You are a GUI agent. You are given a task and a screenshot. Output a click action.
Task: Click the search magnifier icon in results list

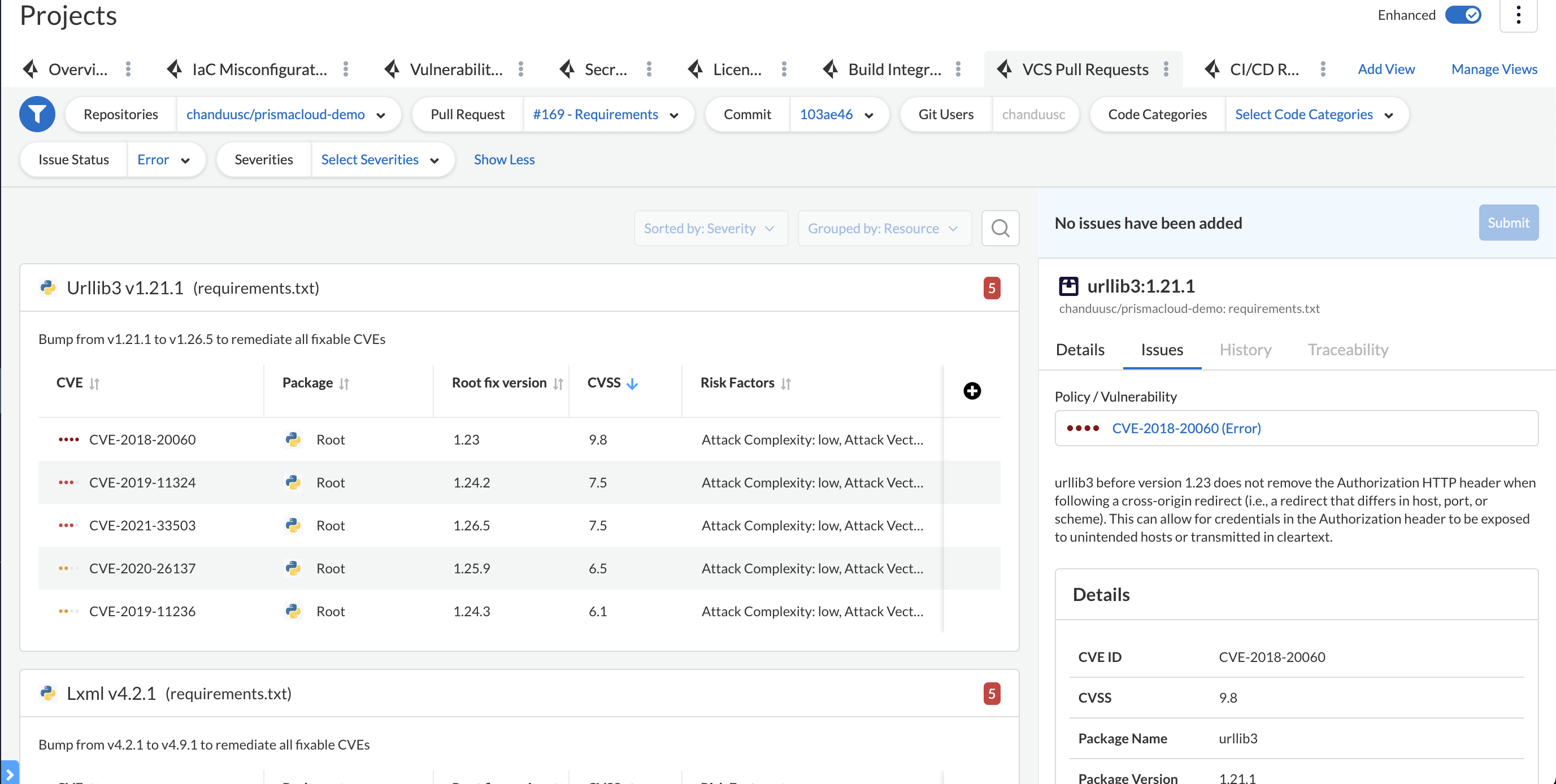coord(1000,227)
